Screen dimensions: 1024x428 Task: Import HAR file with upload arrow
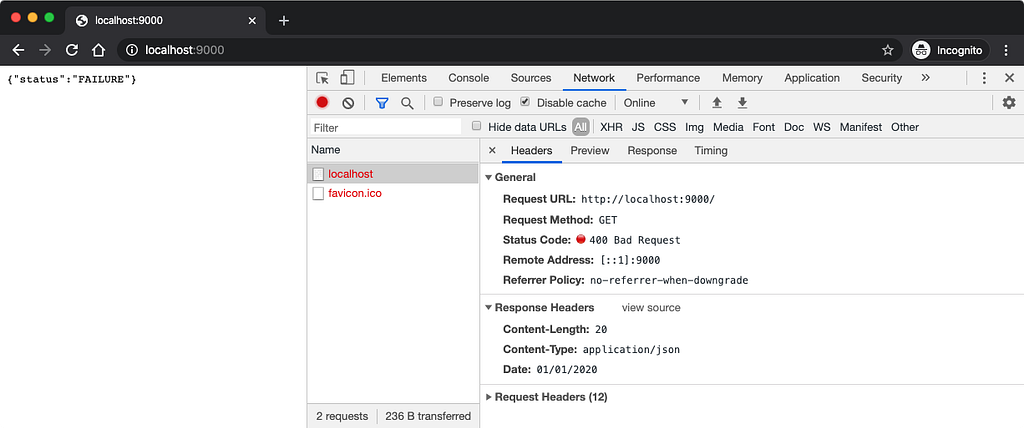pyautogui.click(x=717, y=103)
